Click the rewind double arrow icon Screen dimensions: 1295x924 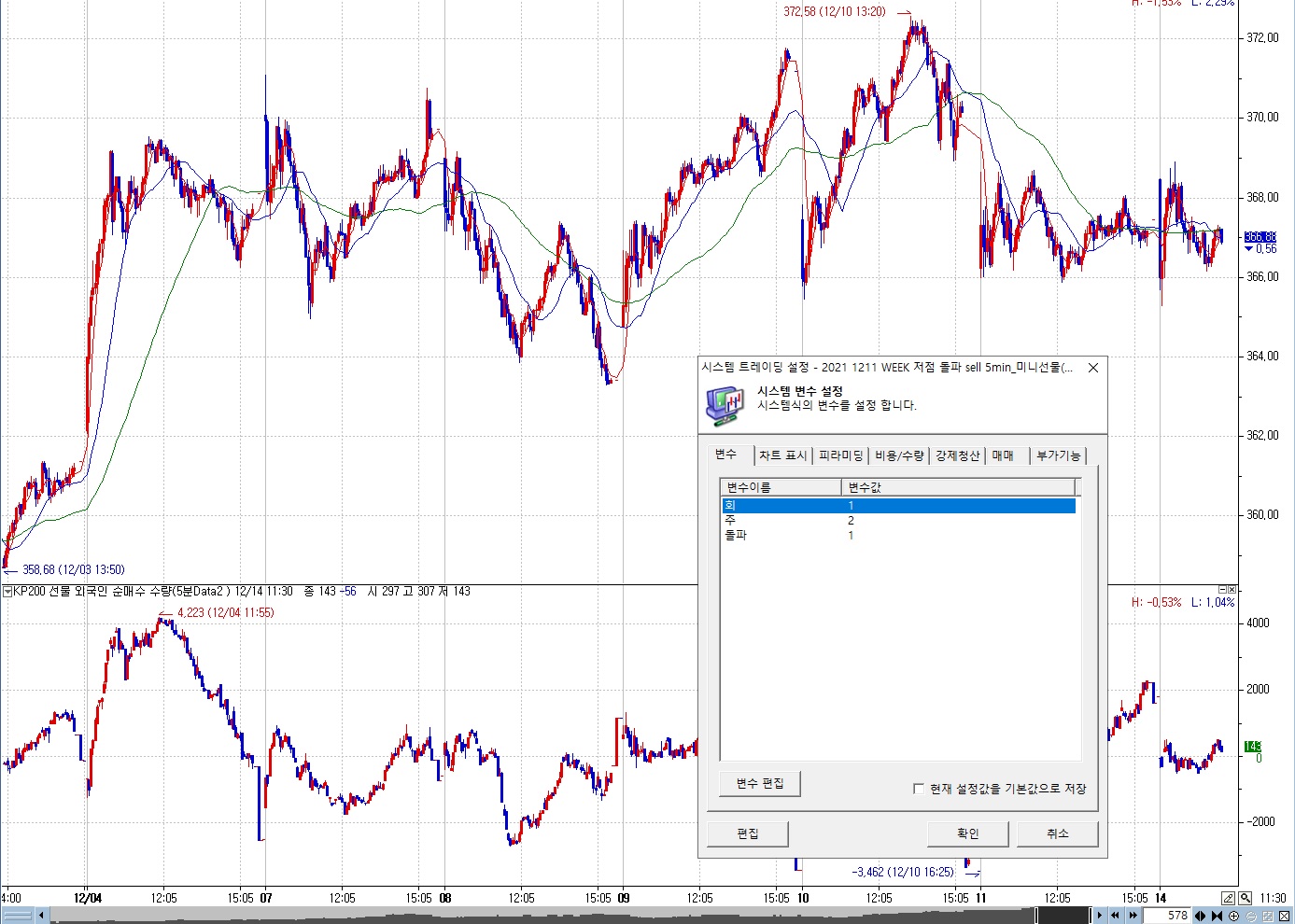point(1116,916)
